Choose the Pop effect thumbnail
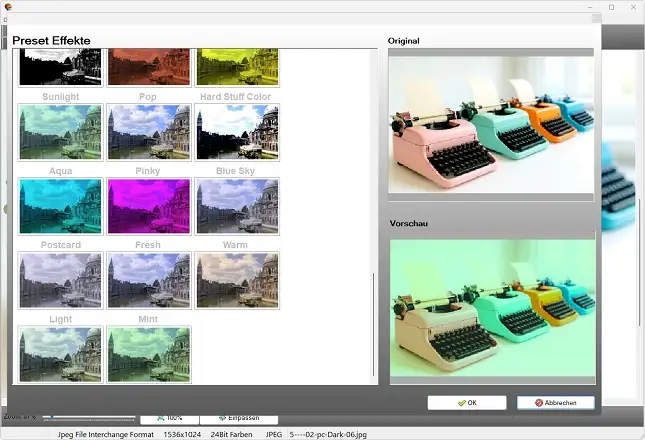The height and width of the screenshot is (440, 645). tap(148, 133)
